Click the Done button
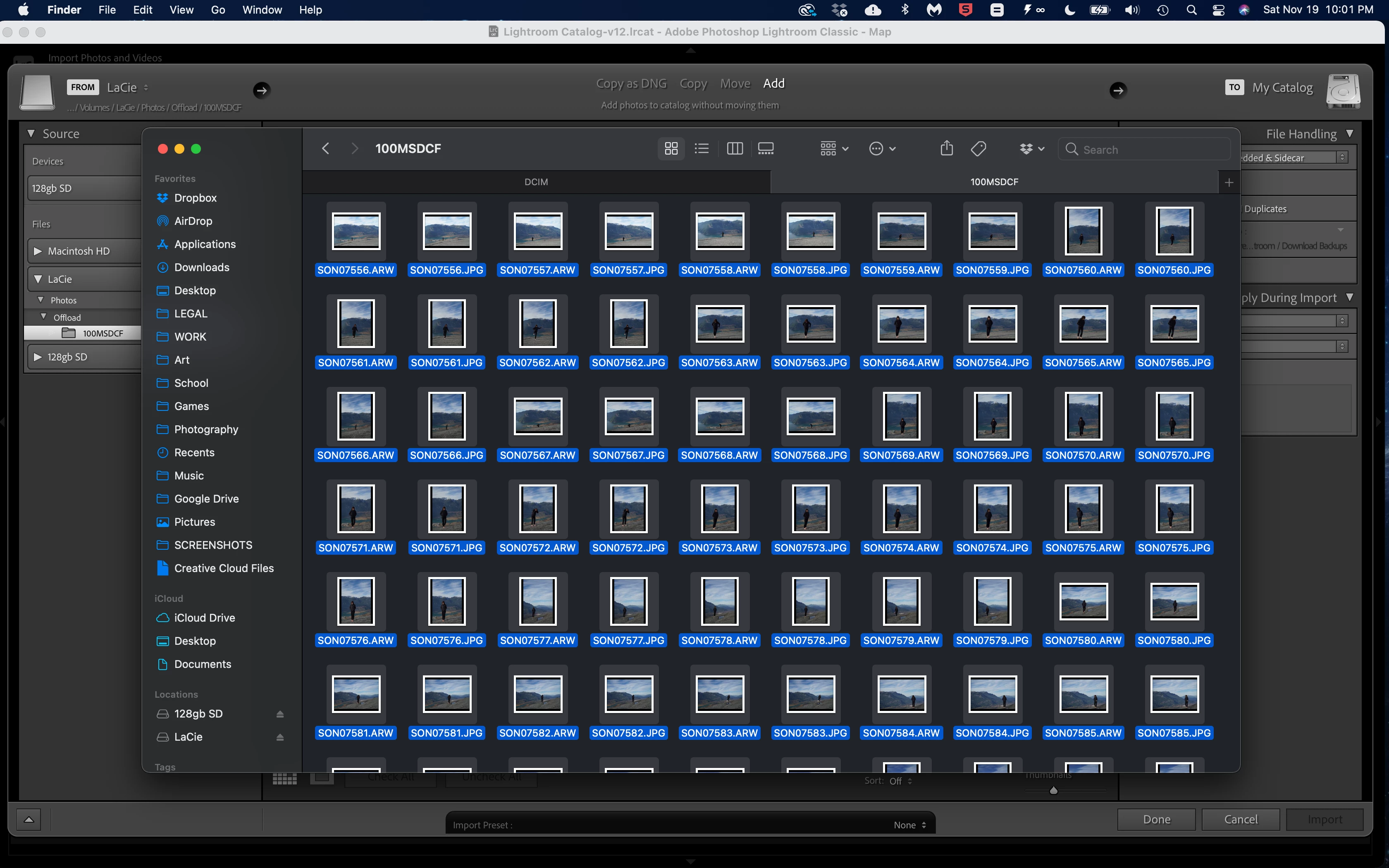The height and width of the screenshot is (868, 1389). 1157,819
